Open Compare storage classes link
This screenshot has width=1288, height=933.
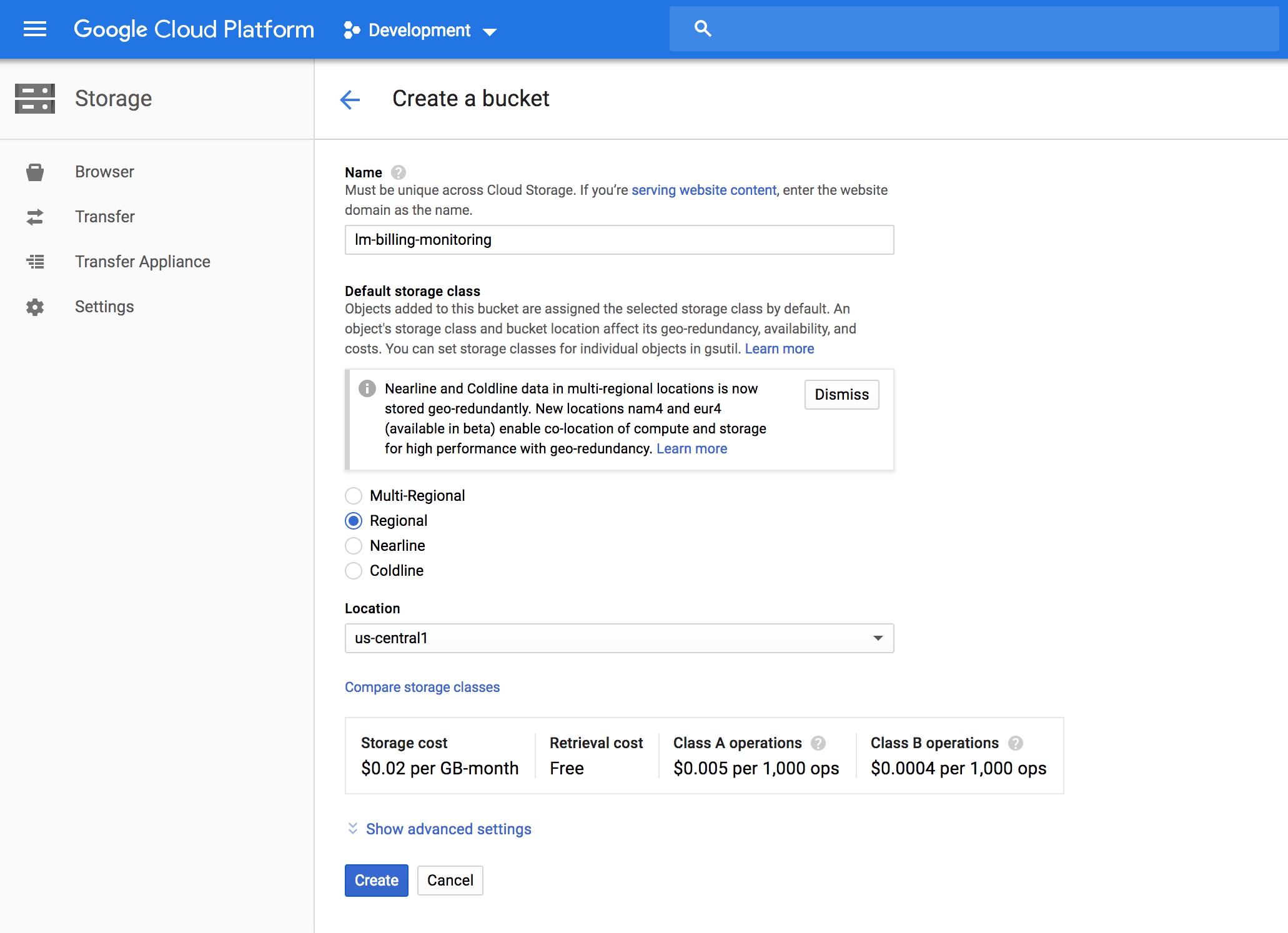coord(422,687)
